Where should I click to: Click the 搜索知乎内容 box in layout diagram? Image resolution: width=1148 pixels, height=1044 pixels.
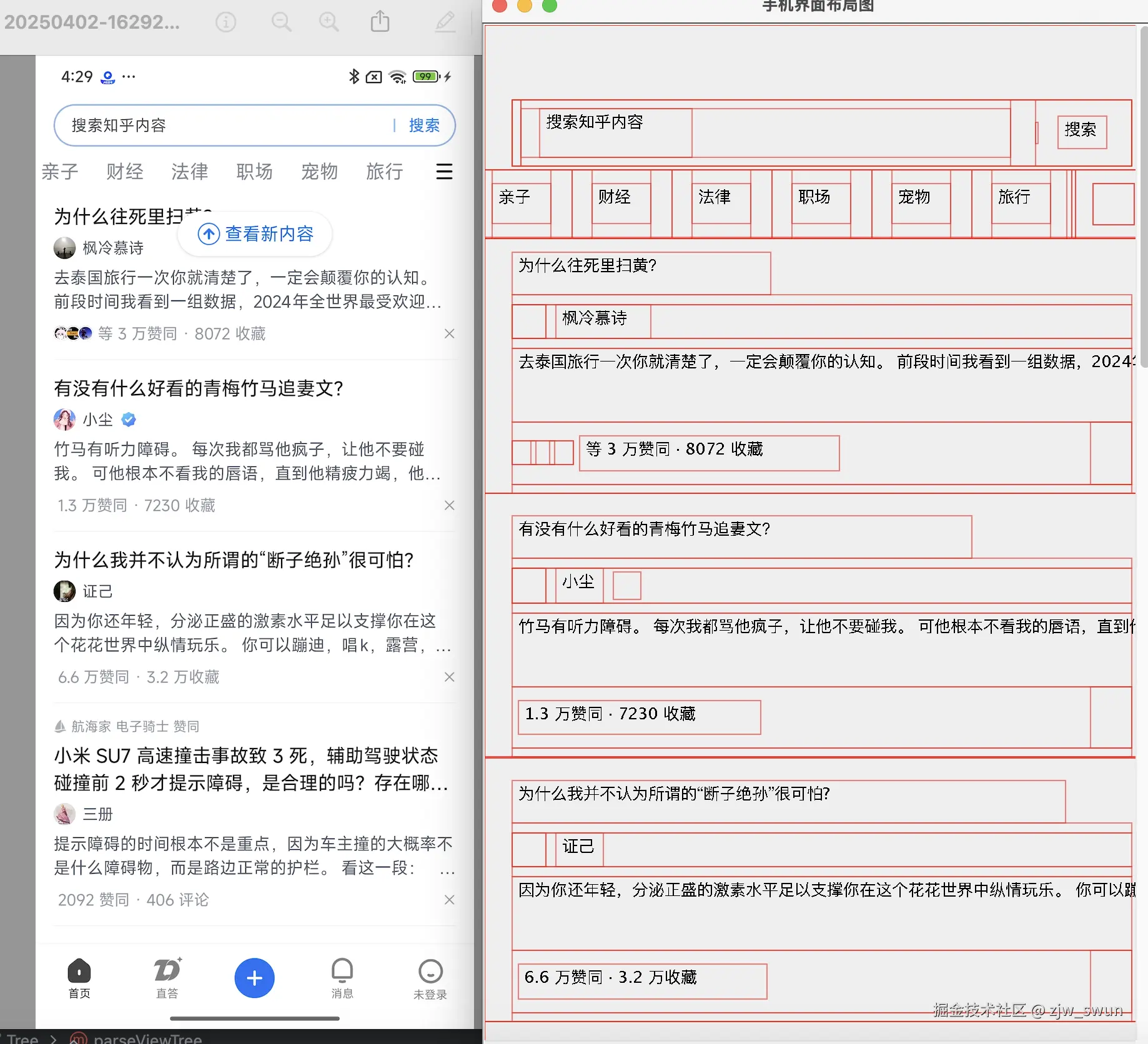pyautogui.click(x=616, y=132)
